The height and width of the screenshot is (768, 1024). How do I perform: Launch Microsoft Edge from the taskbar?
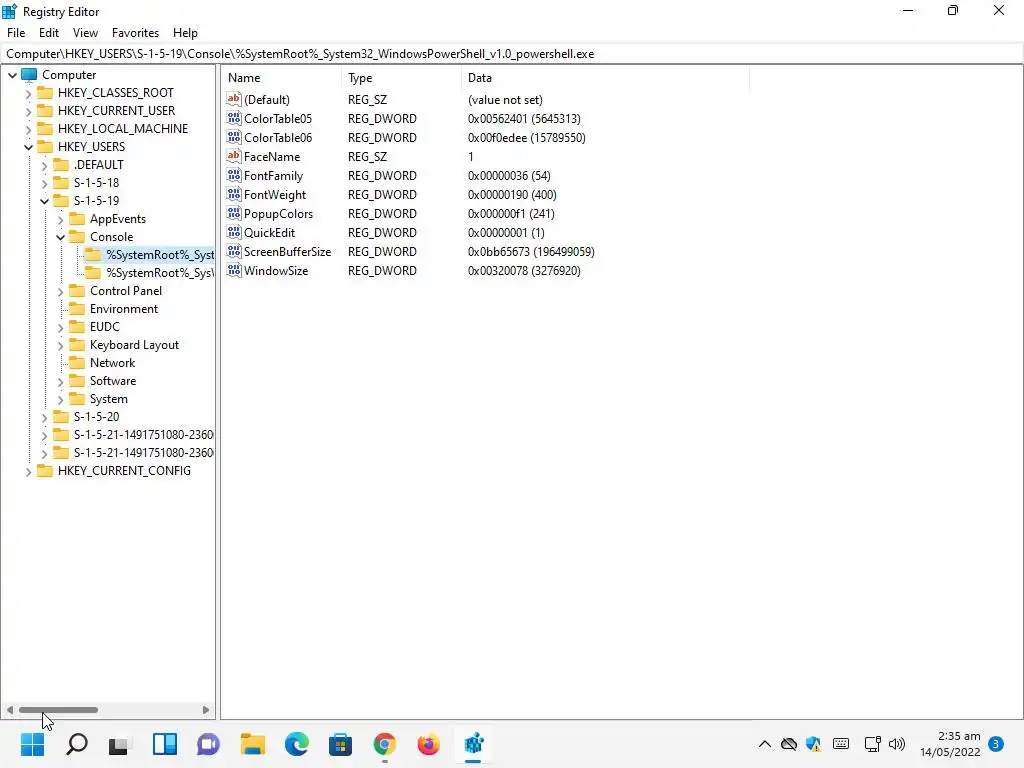click(x=296, y=744)
